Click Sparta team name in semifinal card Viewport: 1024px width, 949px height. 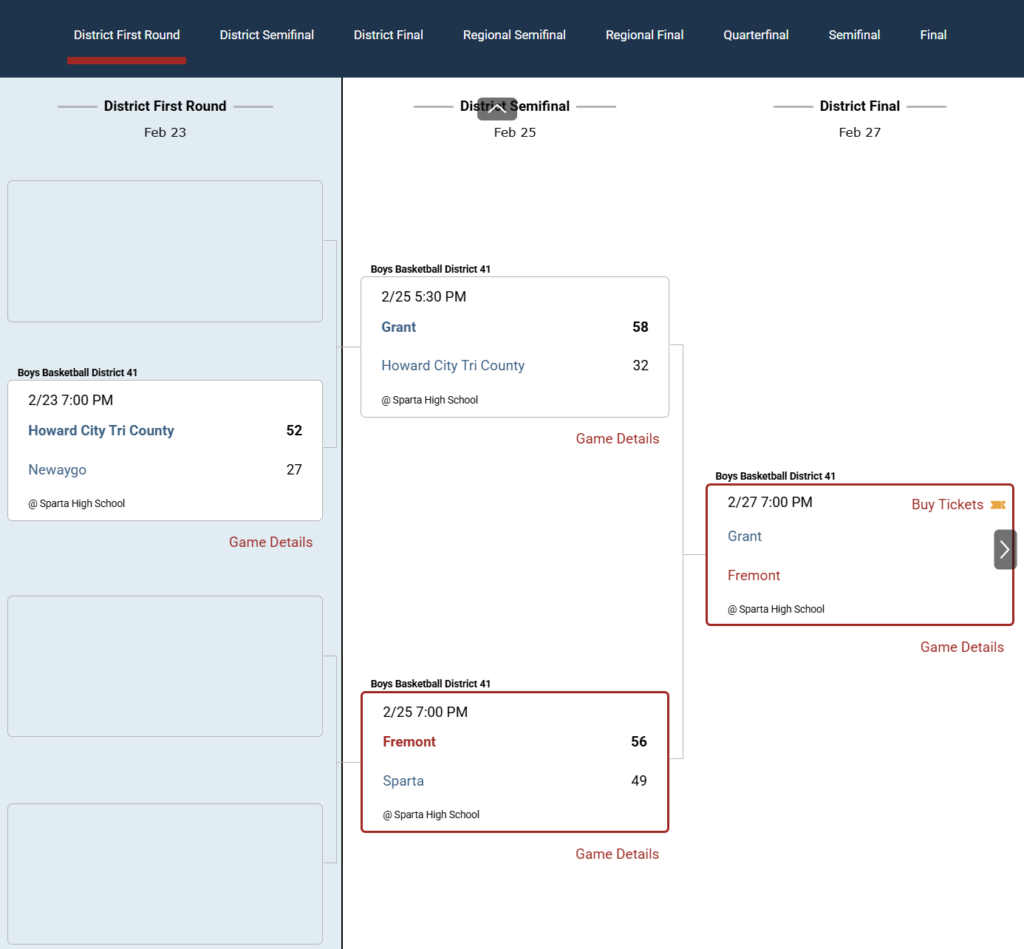coord(403,781)
